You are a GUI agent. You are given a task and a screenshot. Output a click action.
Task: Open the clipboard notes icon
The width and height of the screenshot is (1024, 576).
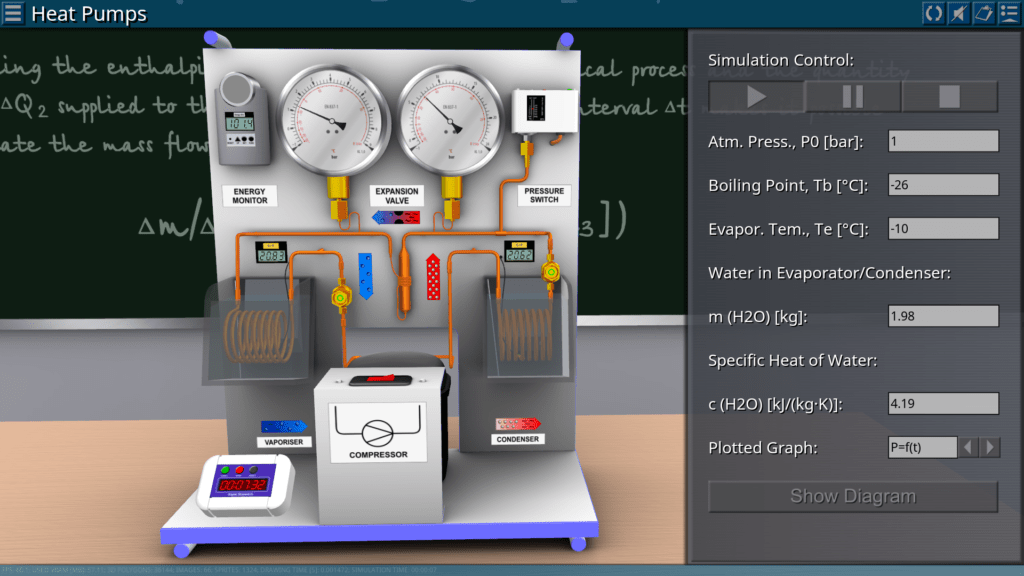(983, 13)
